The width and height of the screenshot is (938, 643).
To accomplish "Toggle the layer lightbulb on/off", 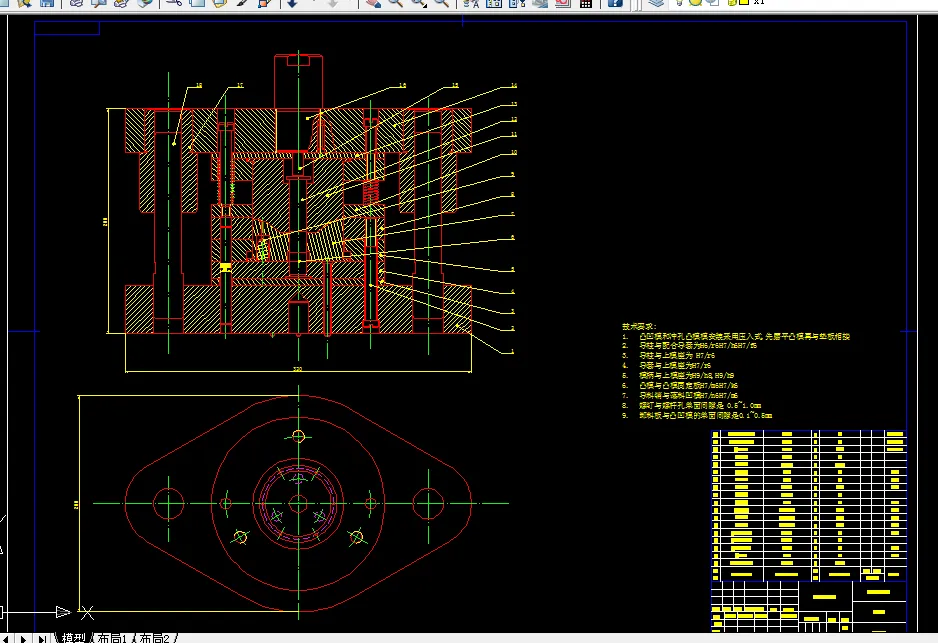I will click(680, 2).
